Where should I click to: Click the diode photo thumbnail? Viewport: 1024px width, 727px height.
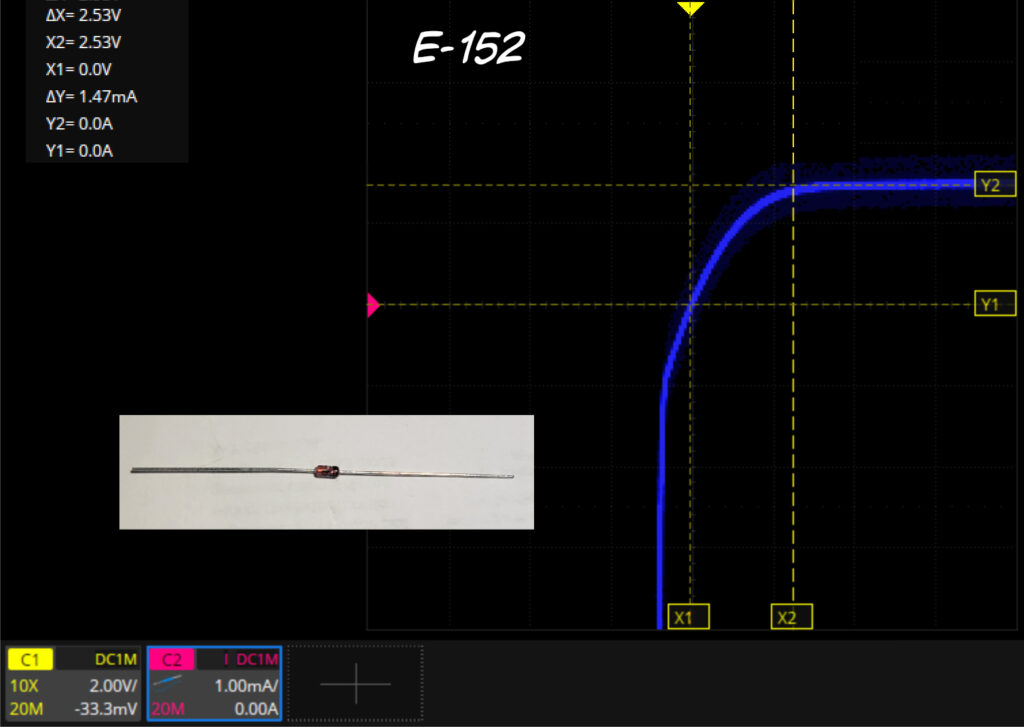pyautogui.click(x=327, y=472)
